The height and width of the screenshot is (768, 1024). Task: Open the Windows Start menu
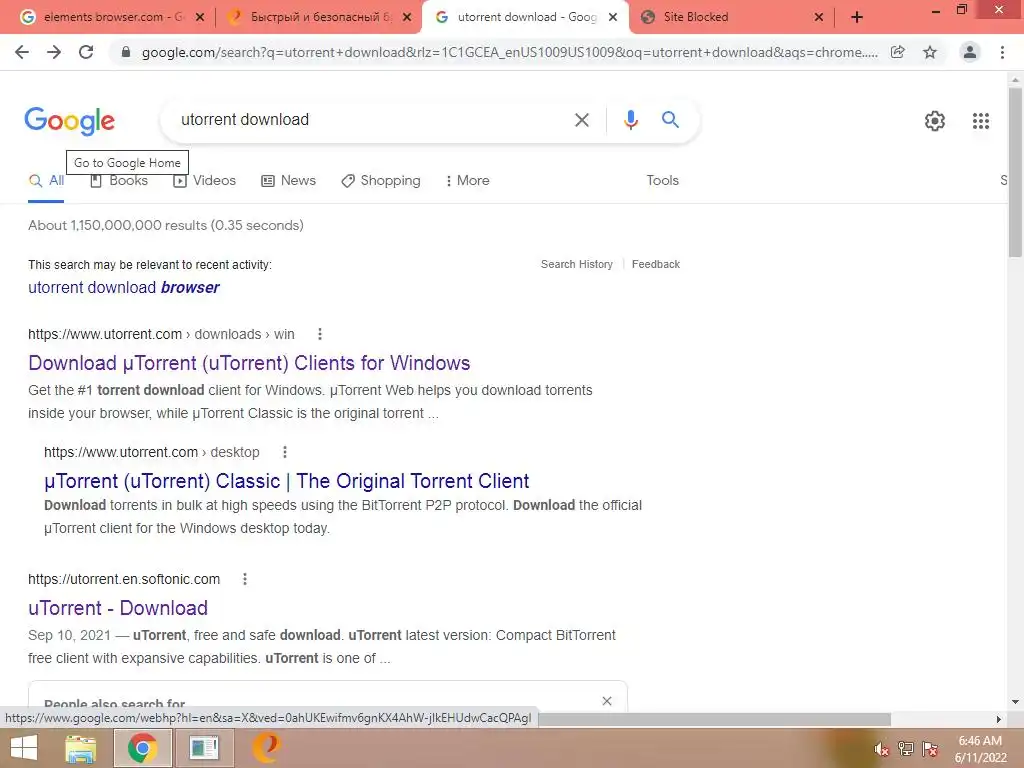tap(24, 748)
